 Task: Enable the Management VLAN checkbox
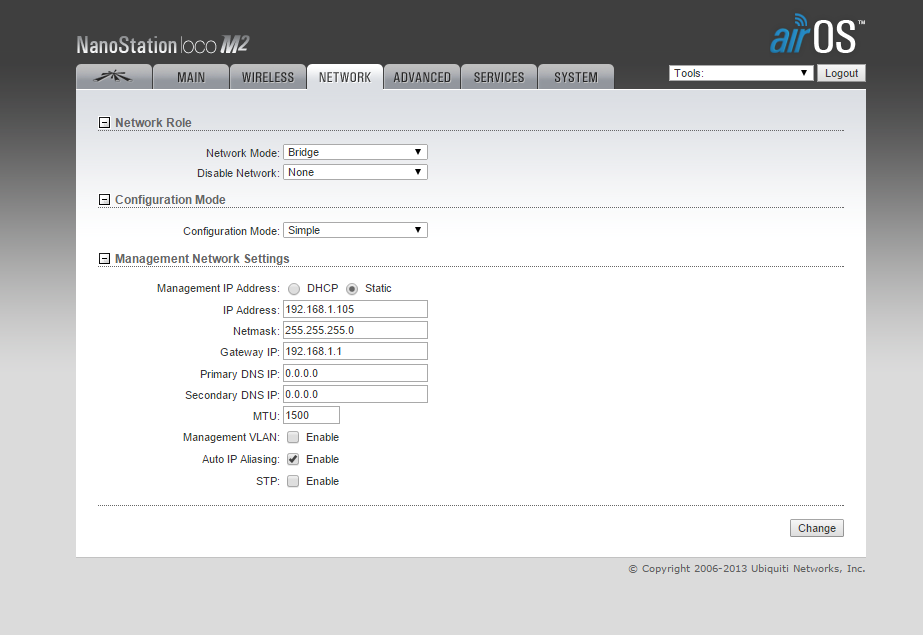pyautogui.click(x=293, y=437)
